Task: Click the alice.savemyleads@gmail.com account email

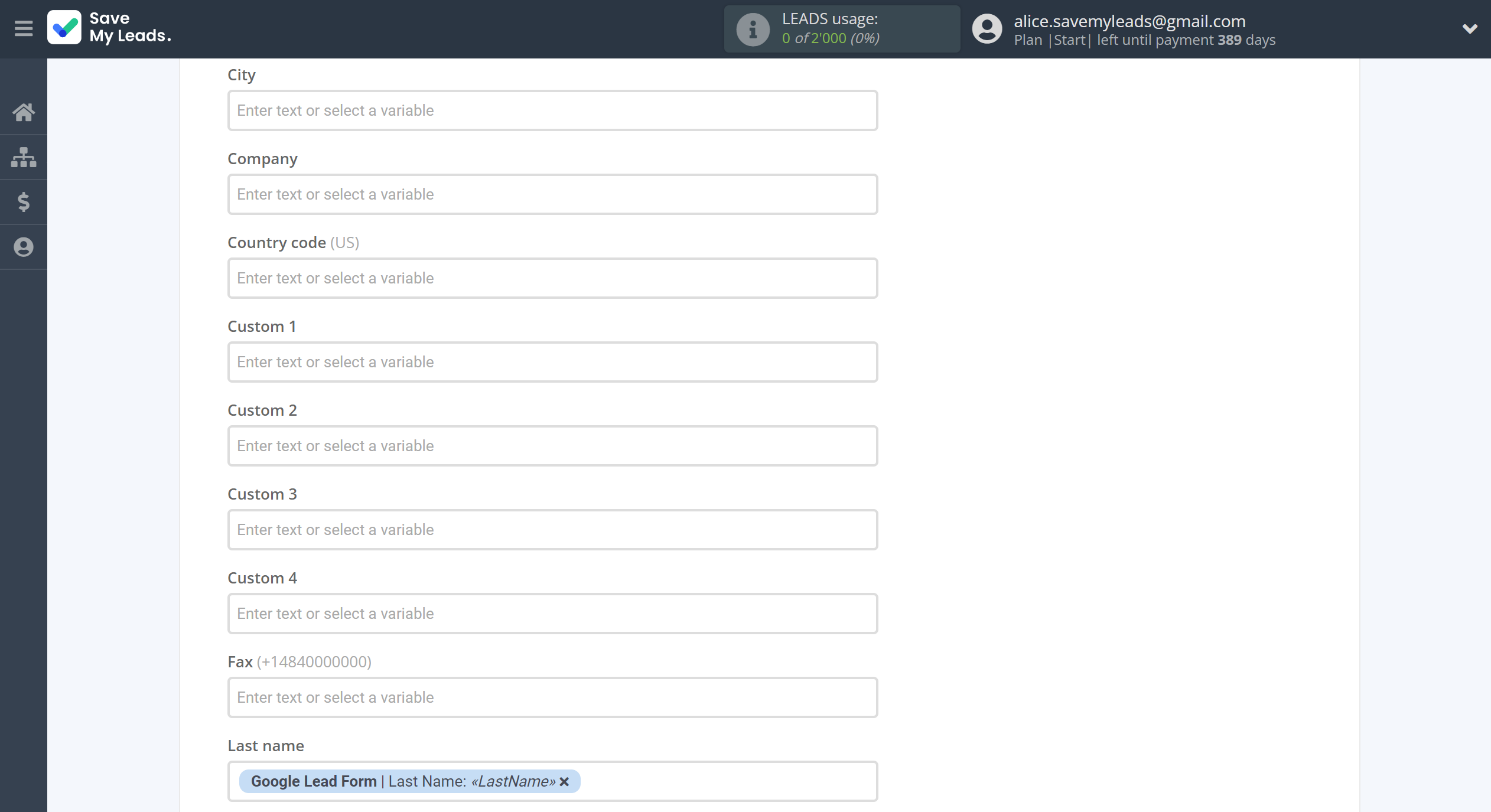Action: [x=1129, y=21]
